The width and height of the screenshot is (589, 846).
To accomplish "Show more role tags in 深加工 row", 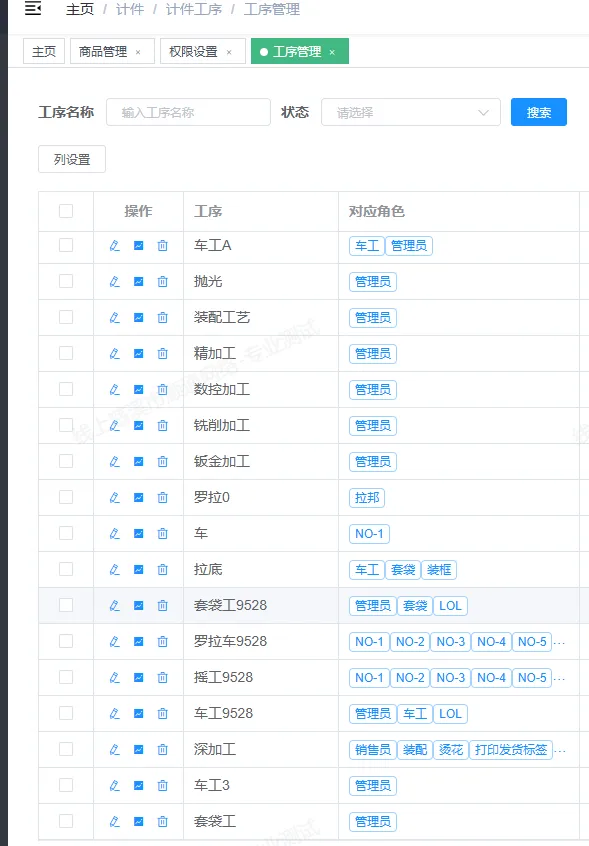I will coord(560,751).
